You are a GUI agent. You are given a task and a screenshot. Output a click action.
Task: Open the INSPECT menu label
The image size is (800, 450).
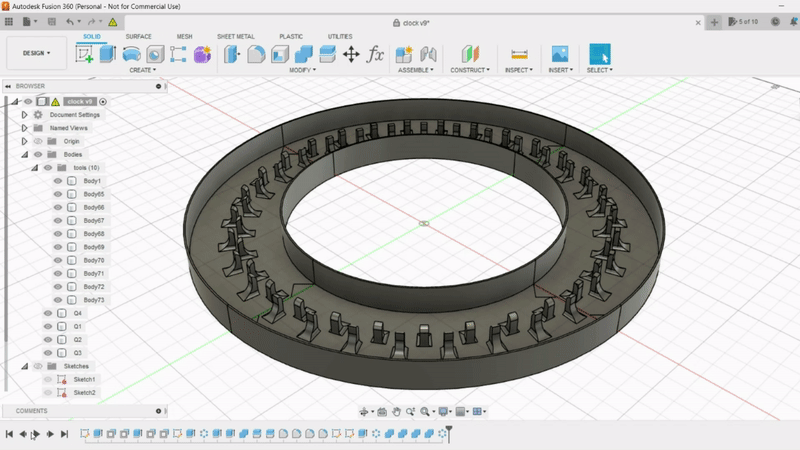coord(518,70)
